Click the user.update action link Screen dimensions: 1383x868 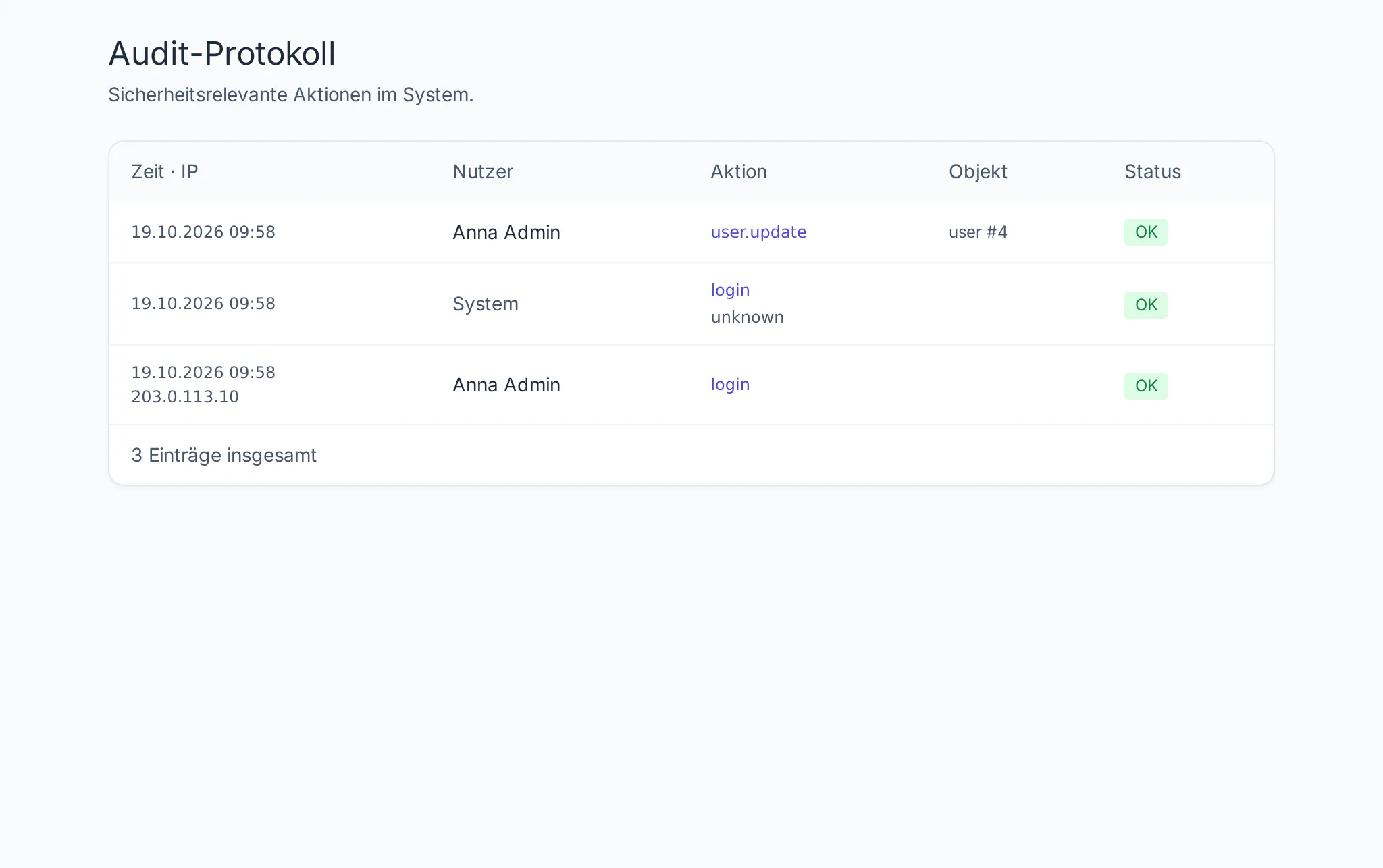(x=758, y=232)
